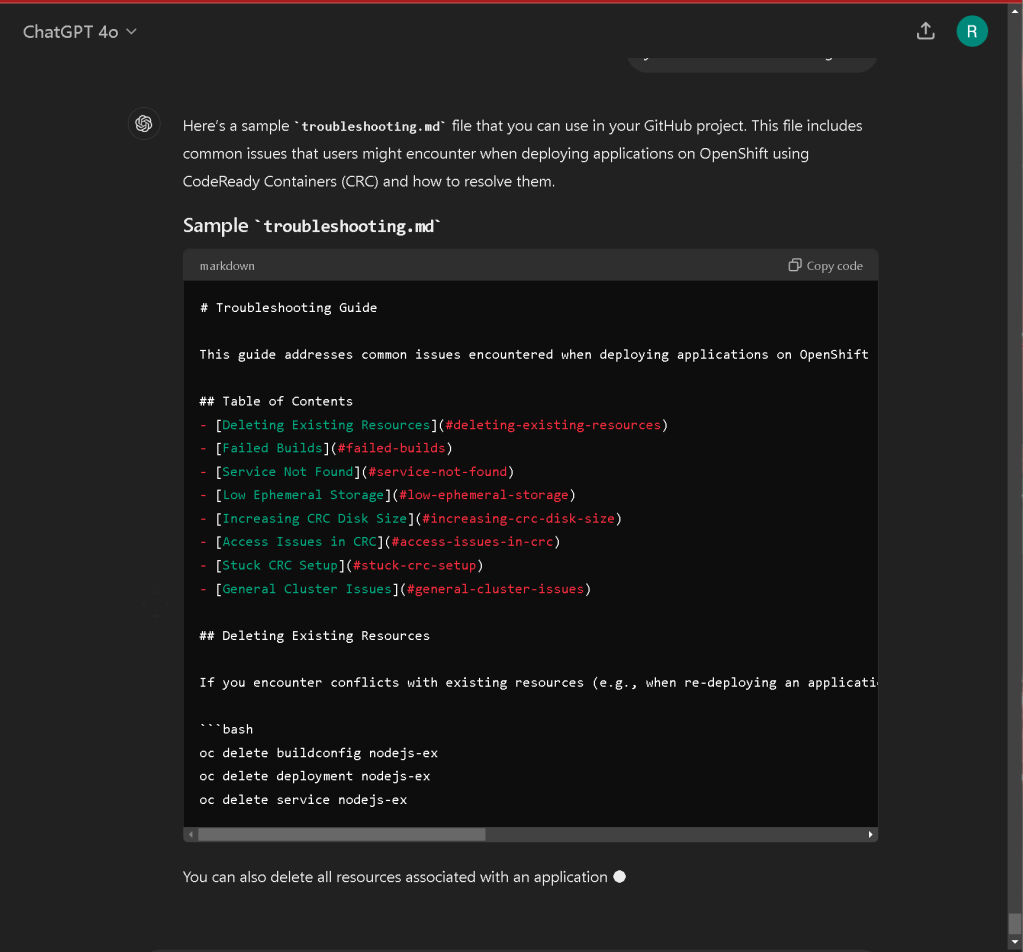
Task: Click the page vertical scrollbar thumb
Action: point(1015,924)
